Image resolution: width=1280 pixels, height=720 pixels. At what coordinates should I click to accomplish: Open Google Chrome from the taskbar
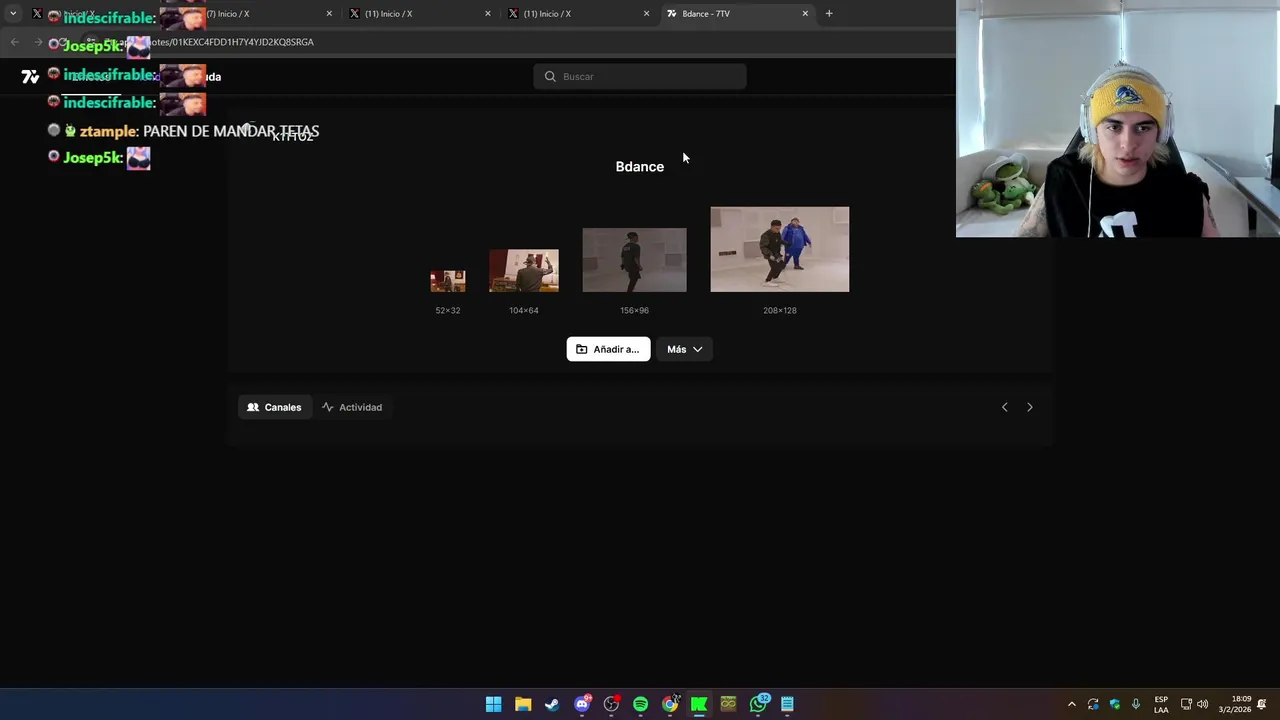pos(670,704)
